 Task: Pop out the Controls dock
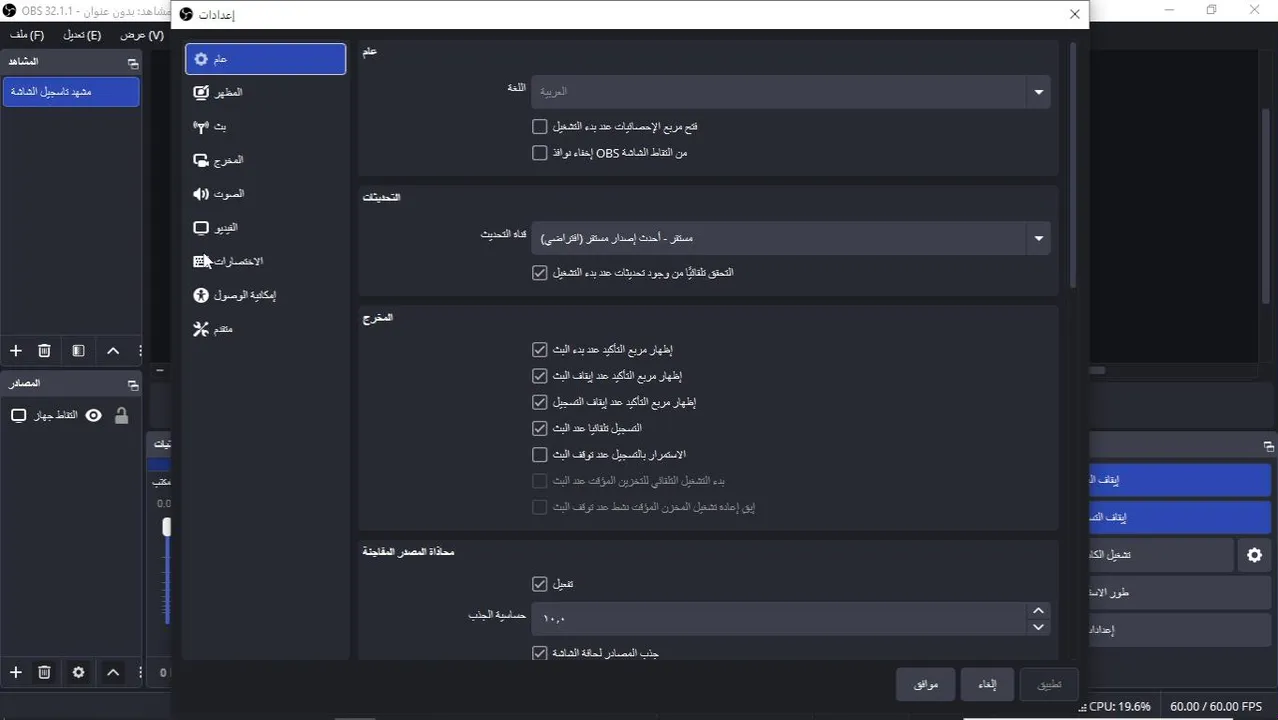point(1268,446)
